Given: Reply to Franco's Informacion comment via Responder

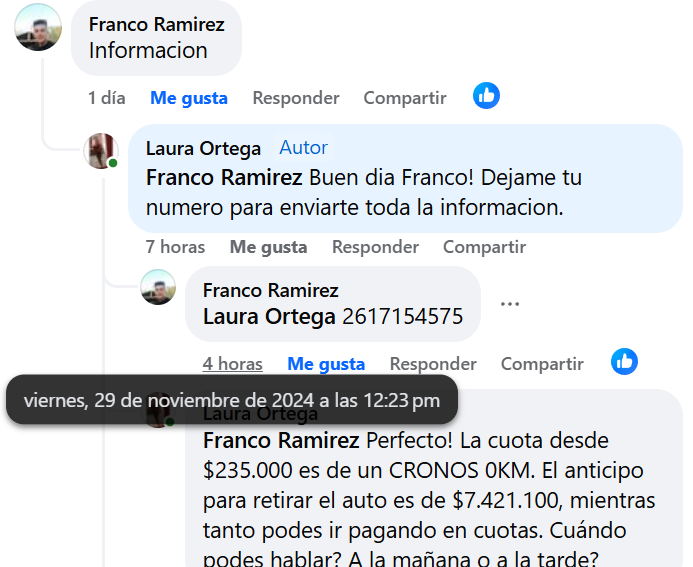Looking at the screenshot, I should (x=296, y=98).
